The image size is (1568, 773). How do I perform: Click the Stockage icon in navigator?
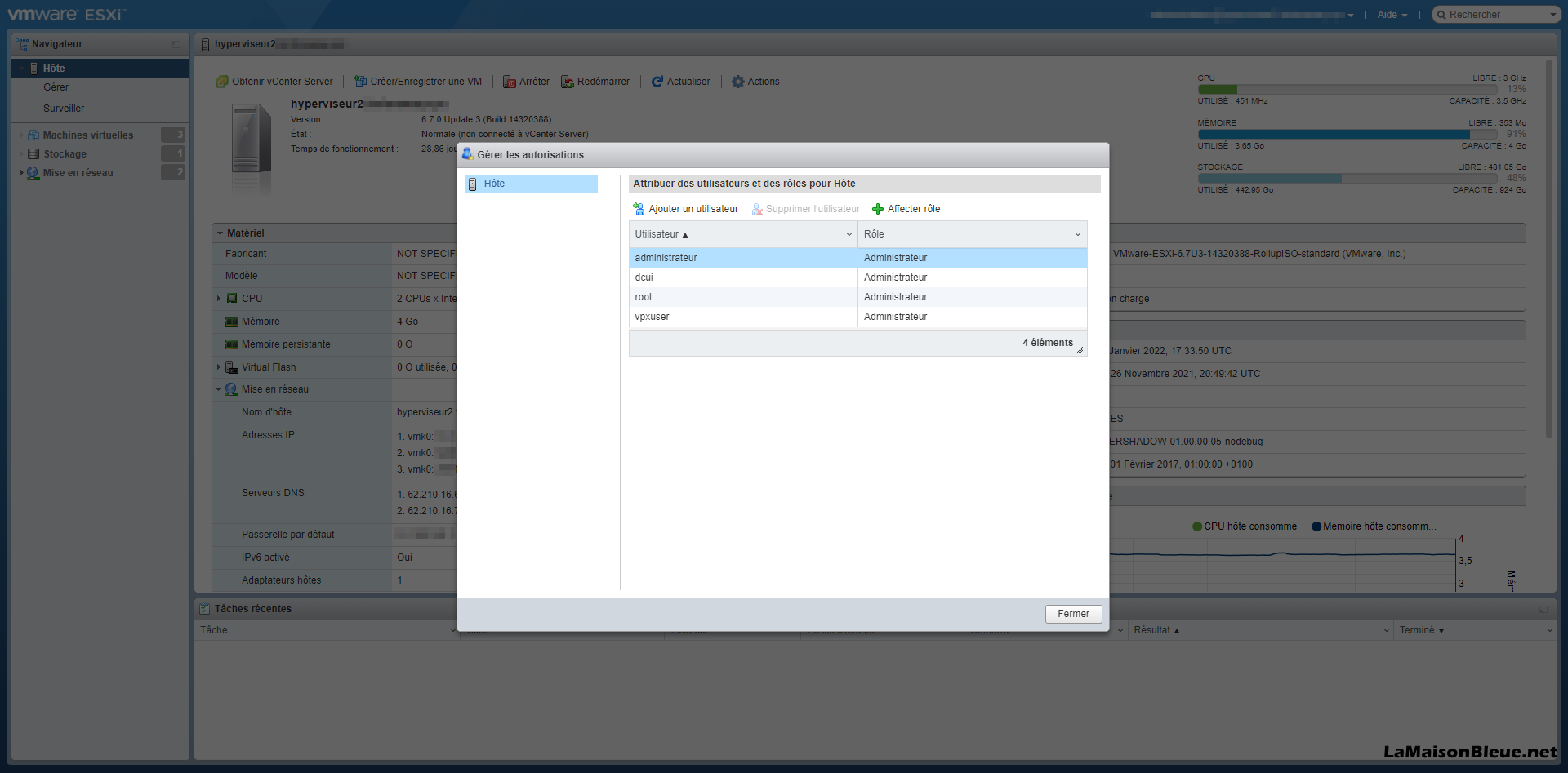(x=33, y=154)
